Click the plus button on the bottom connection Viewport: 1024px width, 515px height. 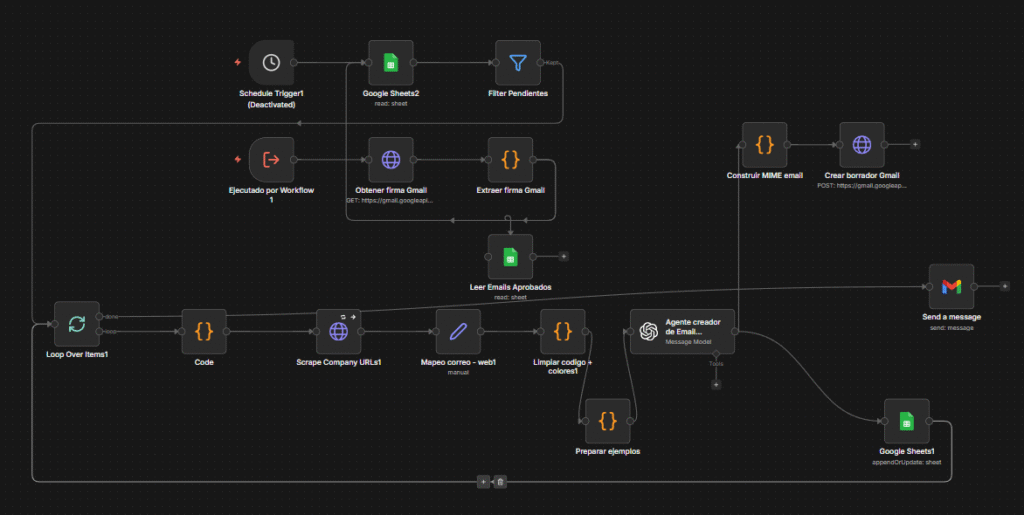pyautogui.click(x=483, y=482)
